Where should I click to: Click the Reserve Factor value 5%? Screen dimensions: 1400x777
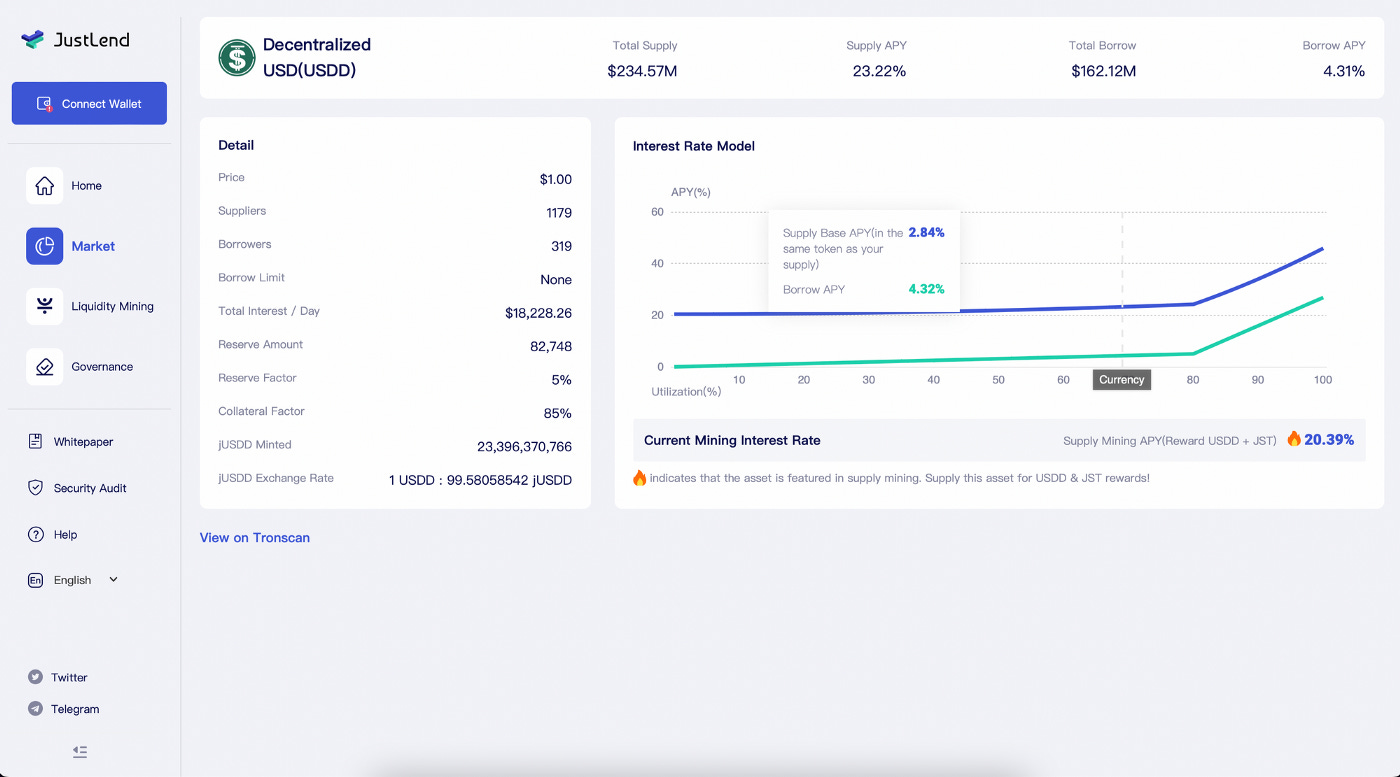(561, 380)
